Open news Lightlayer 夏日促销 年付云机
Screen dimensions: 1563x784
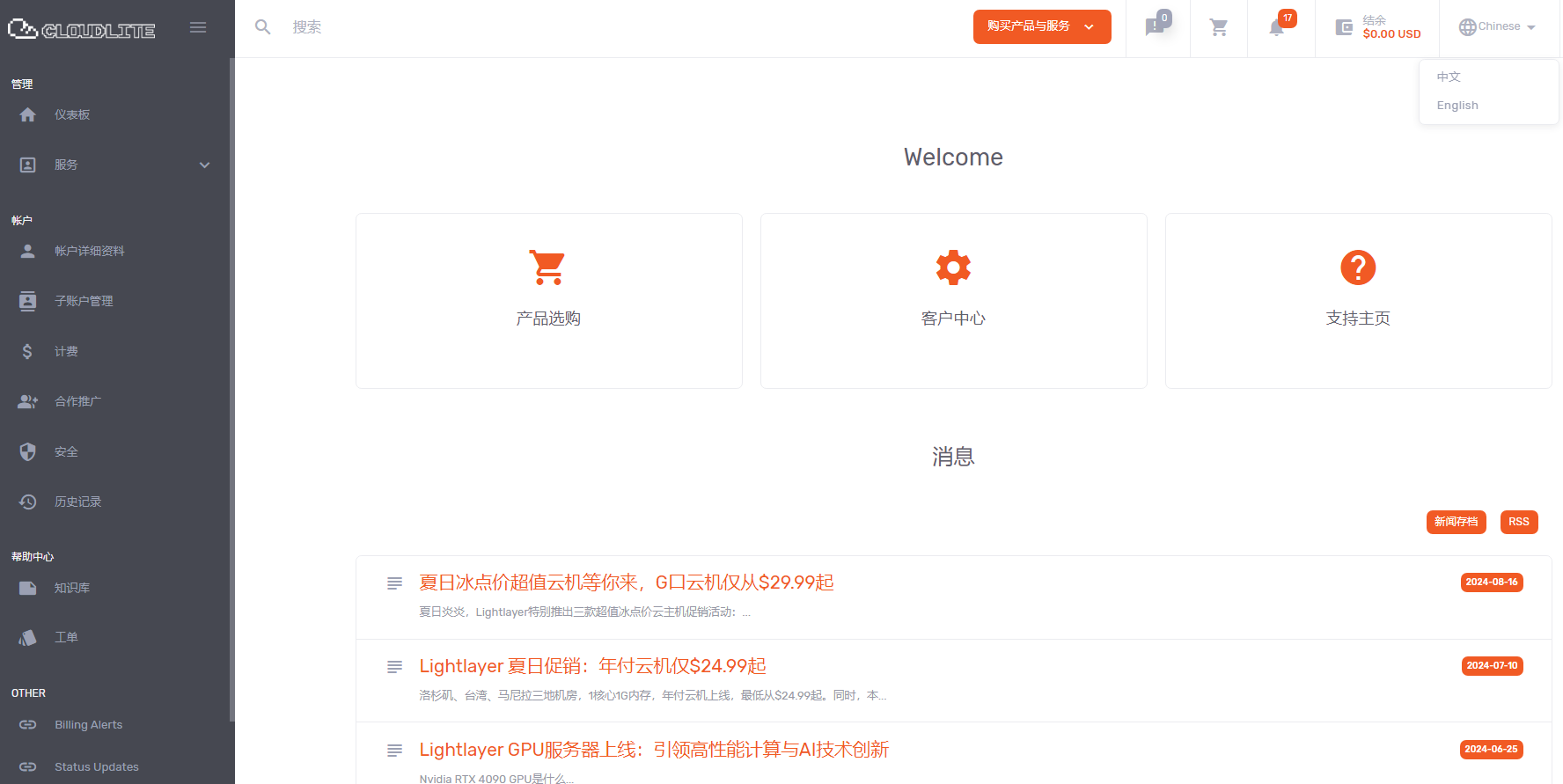click(592, 666)
